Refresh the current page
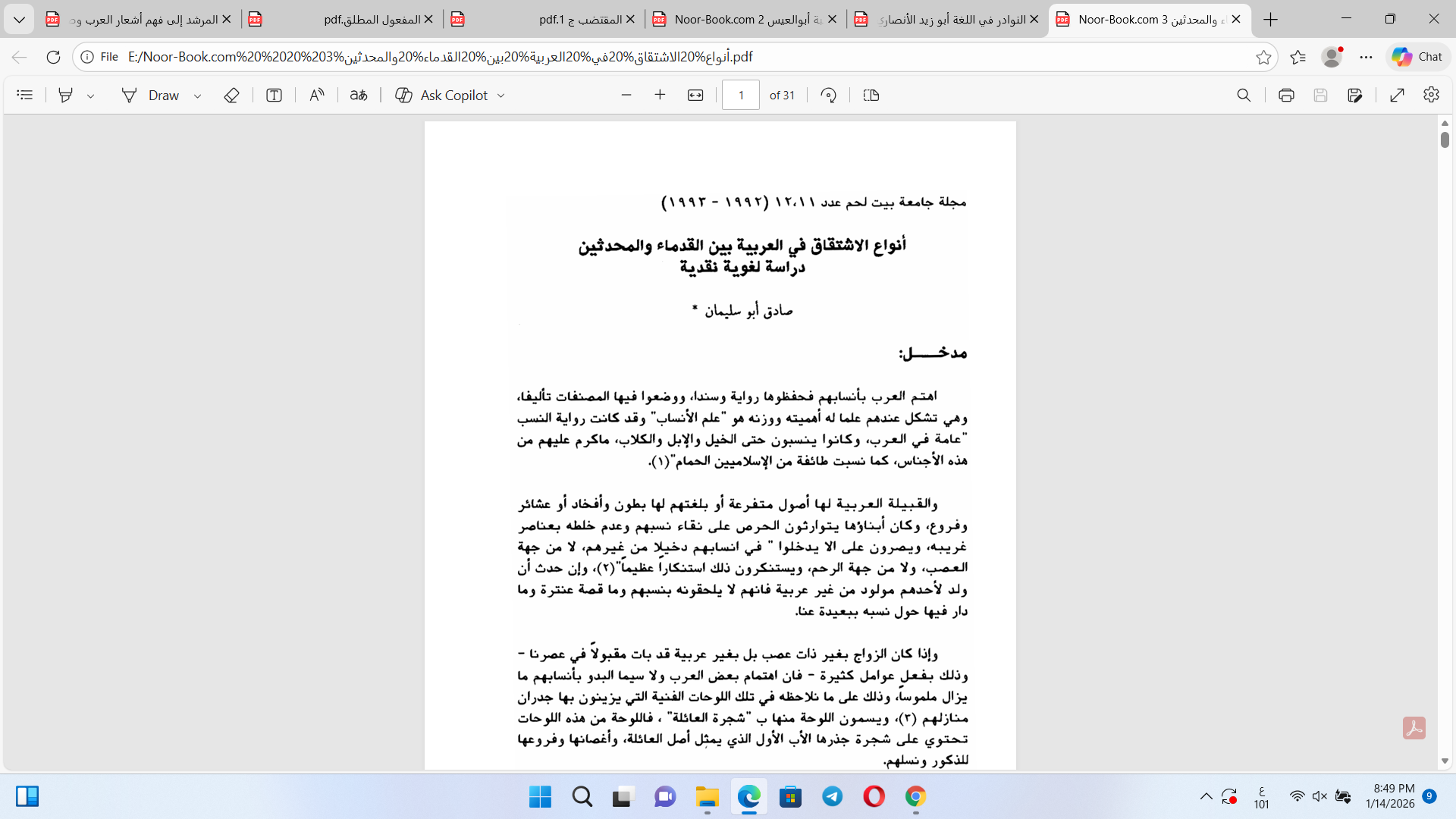Screen dimensions: 1456x819 53,57
